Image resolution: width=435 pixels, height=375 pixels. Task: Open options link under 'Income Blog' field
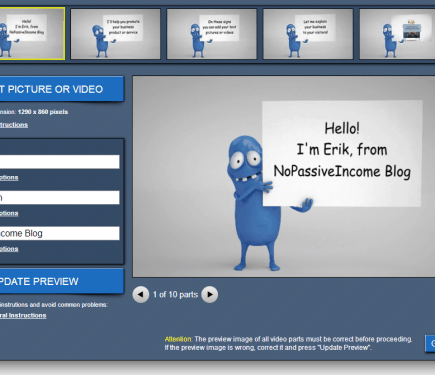coord(9,249)
